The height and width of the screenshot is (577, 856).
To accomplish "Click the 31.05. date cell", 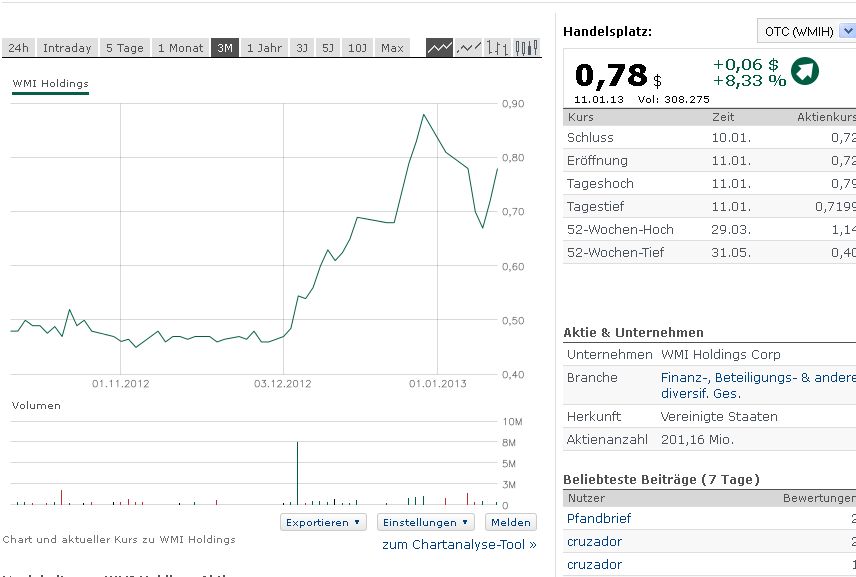I will tap(731, 252).
